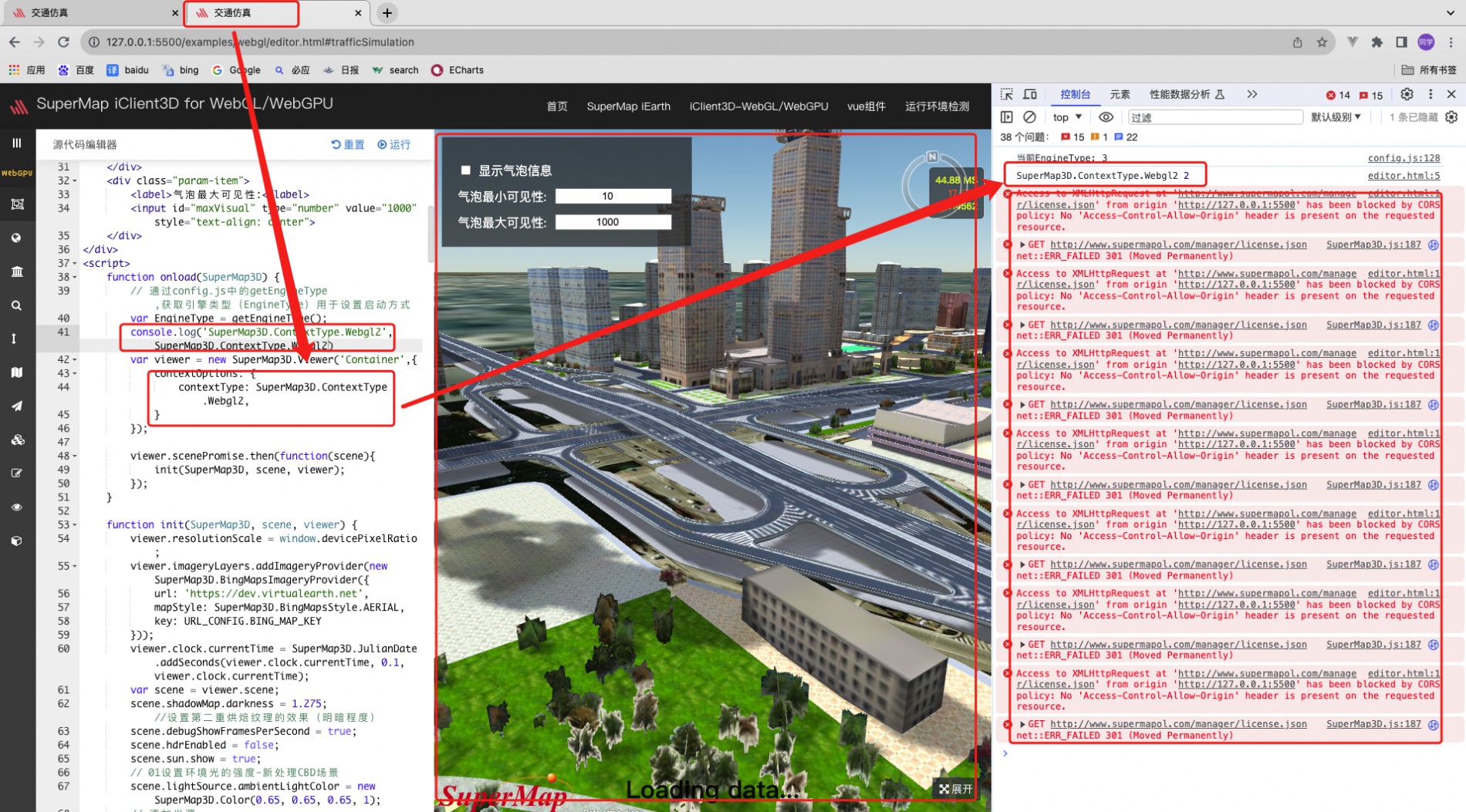Image resolution: width=1466 pixels, height=812 pixels.
Task: Open the extensions puzzle icon
Action: [1377, 42]
